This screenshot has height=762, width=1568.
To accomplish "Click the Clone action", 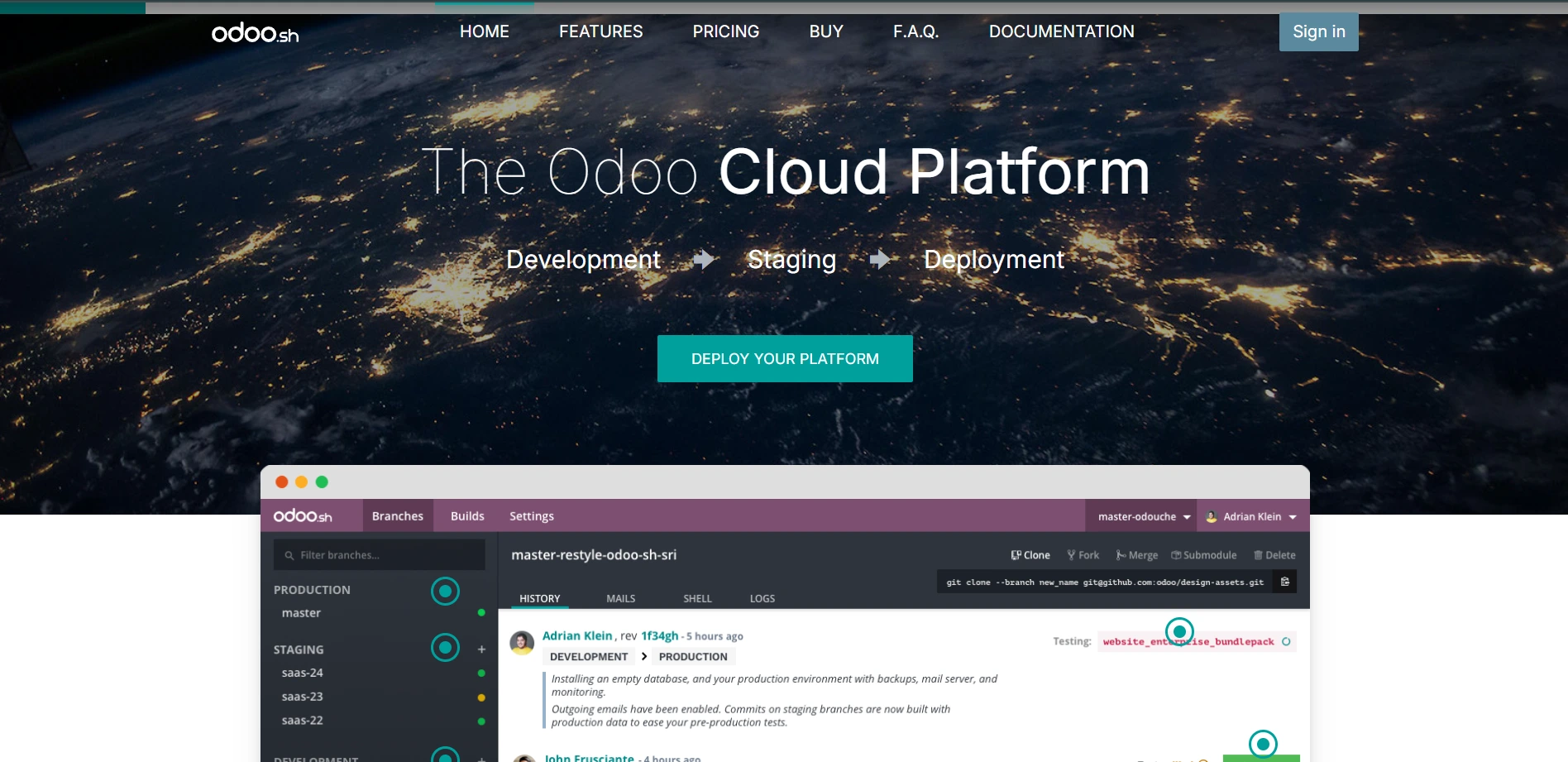I will 1030,555.
